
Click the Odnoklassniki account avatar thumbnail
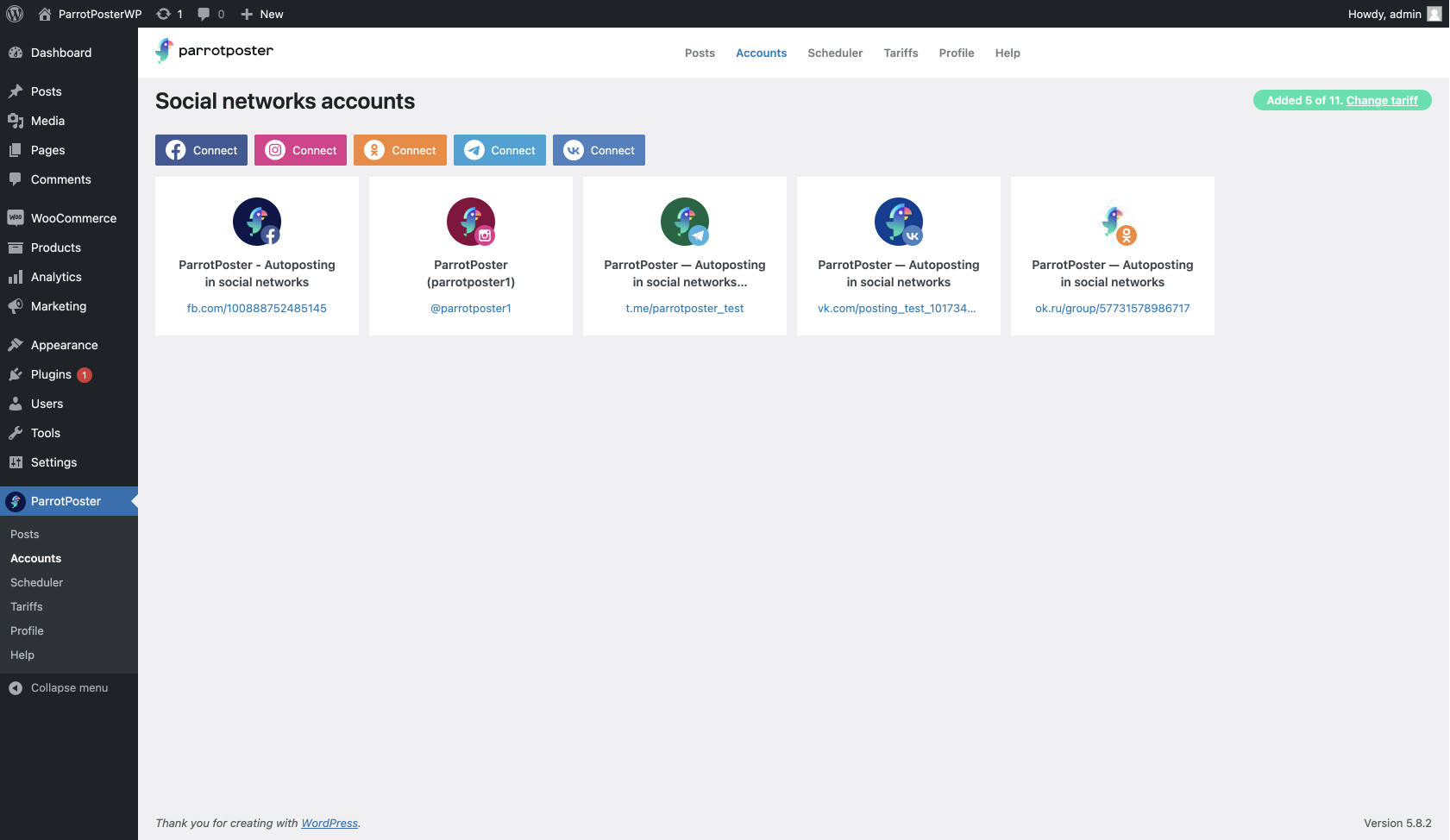tap(1113, 222)
